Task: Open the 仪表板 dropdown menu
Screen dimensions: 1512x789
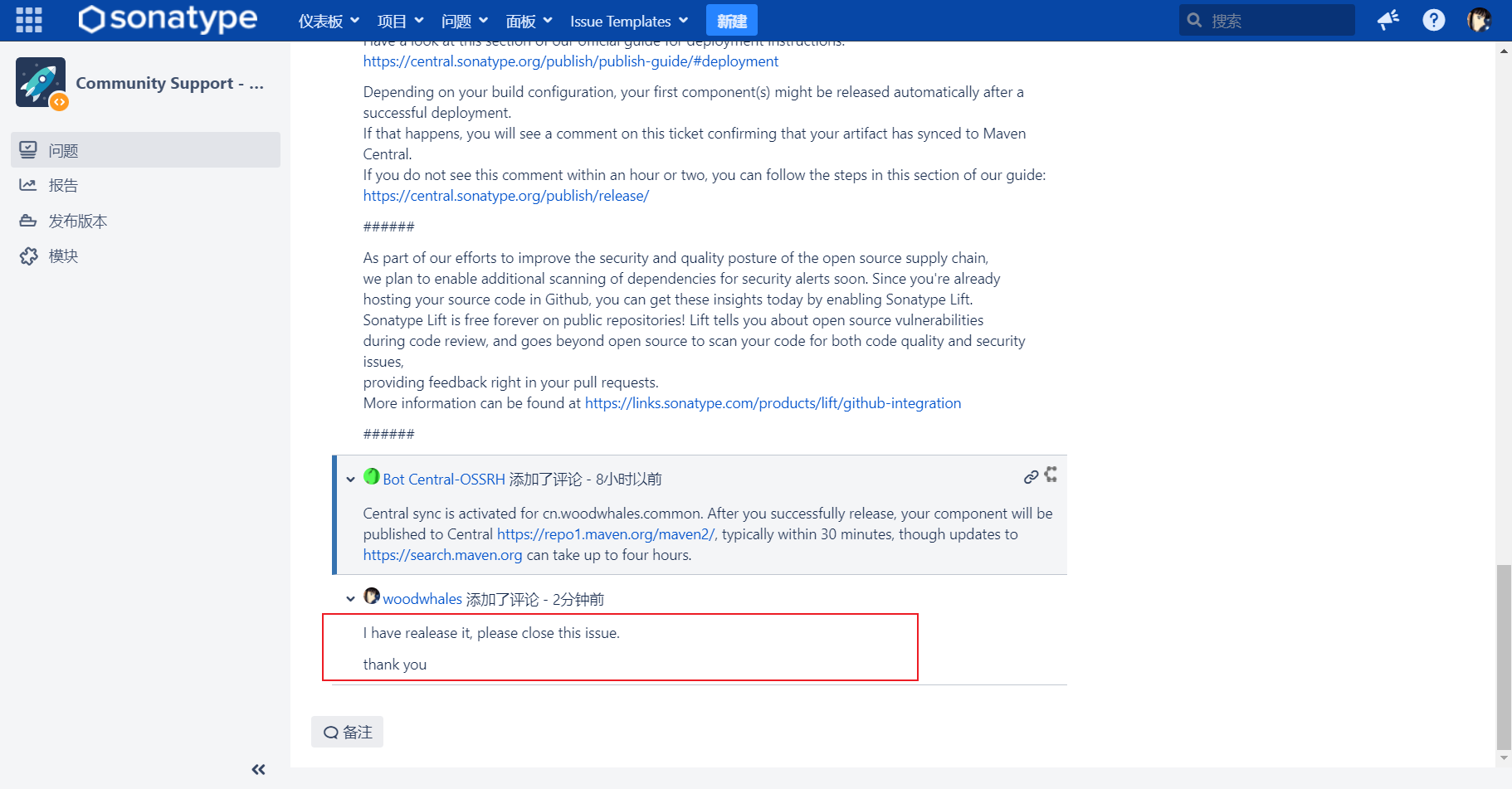Action: point(329,21)
